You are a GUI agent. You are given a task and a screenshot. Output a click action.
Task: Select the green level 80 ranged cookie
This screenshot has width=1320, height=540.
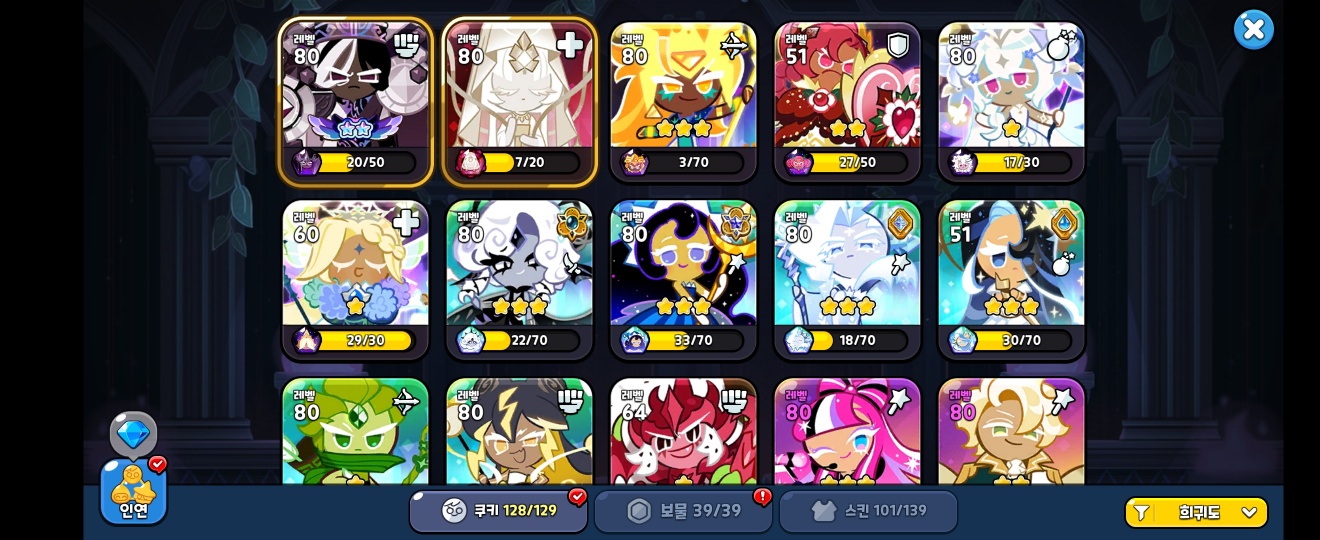tap(355, 431)
